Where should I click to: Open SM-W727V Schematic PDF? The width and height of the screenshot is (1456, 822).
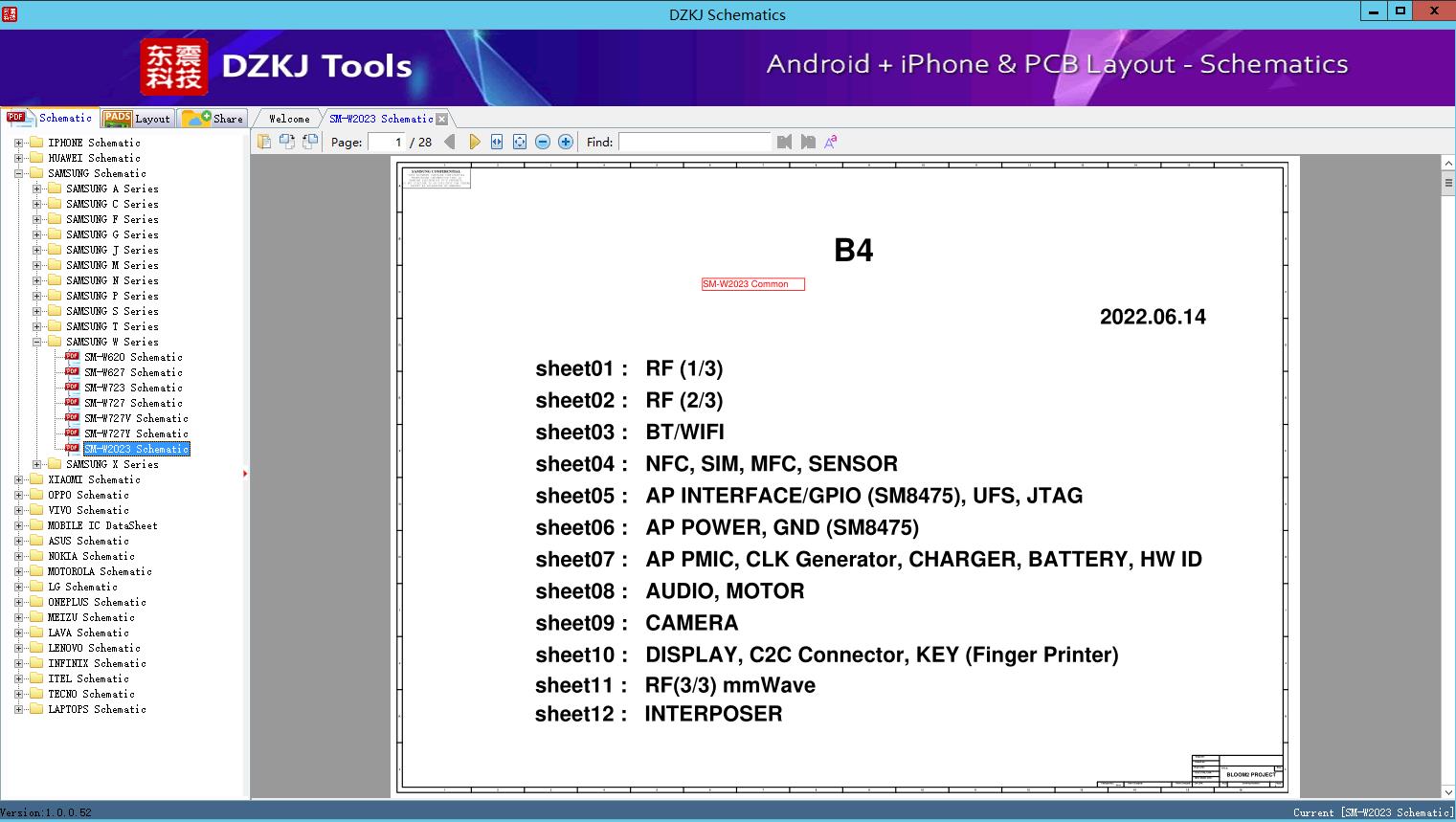pos(136,418)
